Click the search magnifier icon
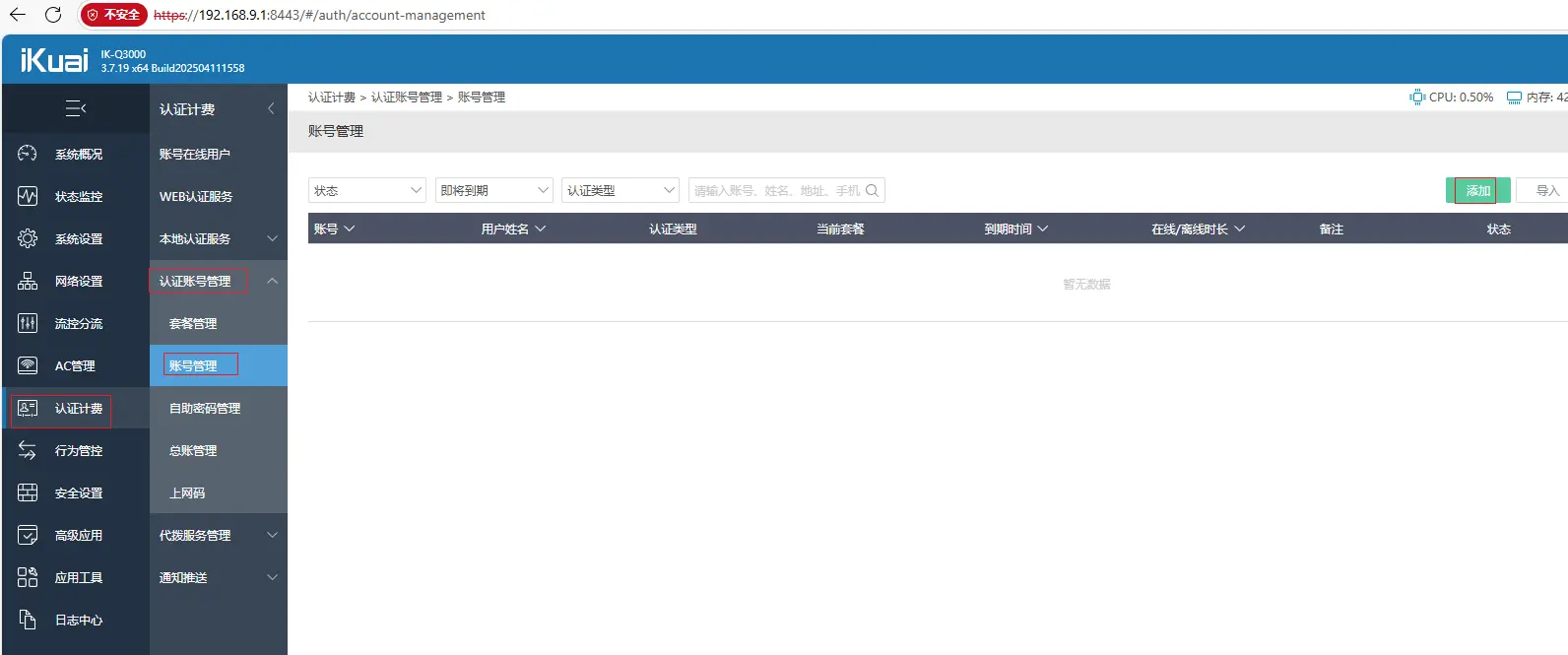The height and width of the screenshot is (655, 1568). click(872, 190)
